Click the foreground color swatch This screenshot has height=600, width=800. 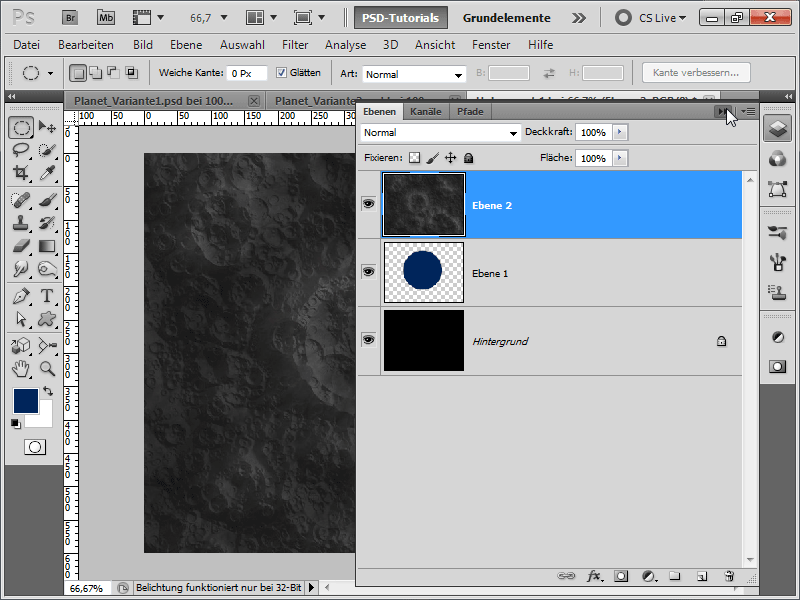click(26, 401)
